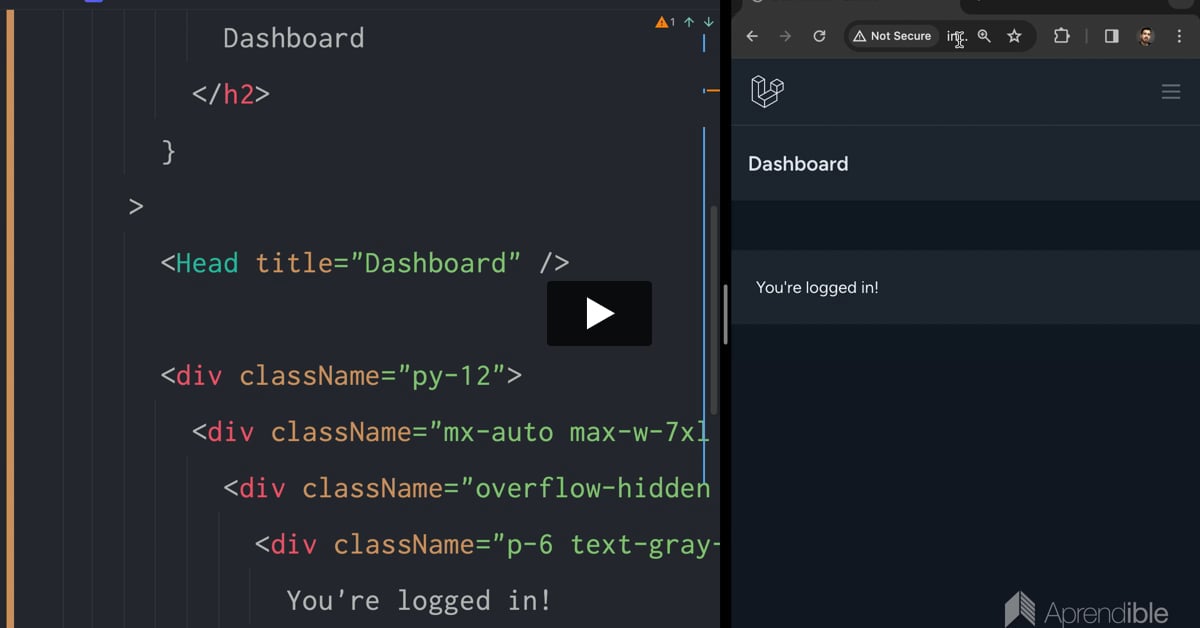Viewport: 1200px width, 628px height.
Task: Click the Not Secure site info badge
Action: click(x=892, y=36)
